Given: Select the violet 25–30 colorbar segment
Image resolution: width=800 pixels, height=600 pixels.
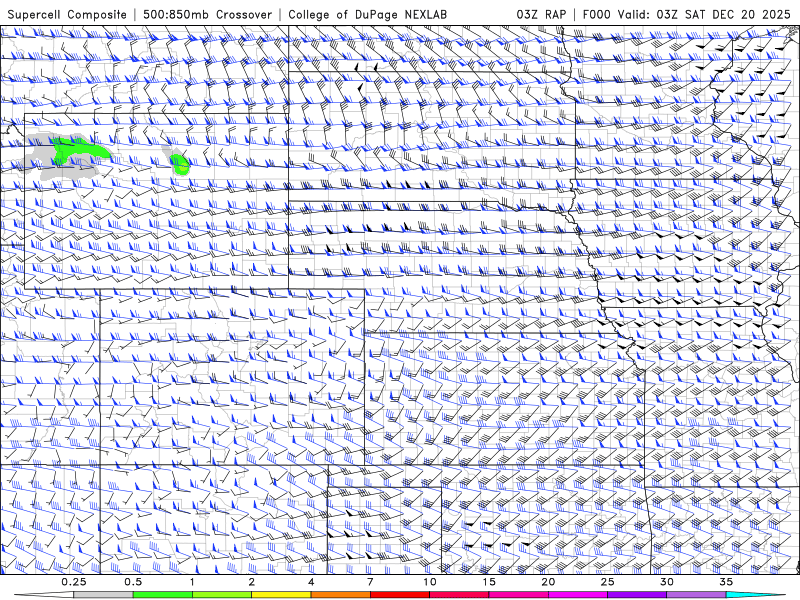Looking at the screenshot, I should 637,595.
